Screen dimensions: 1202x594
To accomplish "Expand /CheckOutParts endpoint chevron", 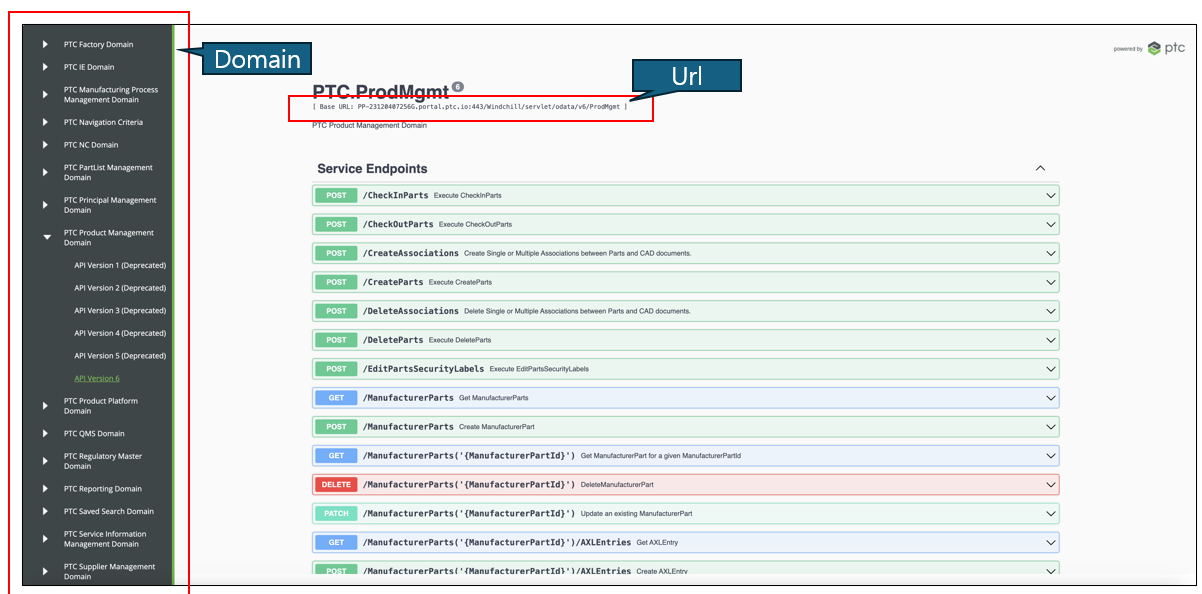I will click(x=1050, y=224).
